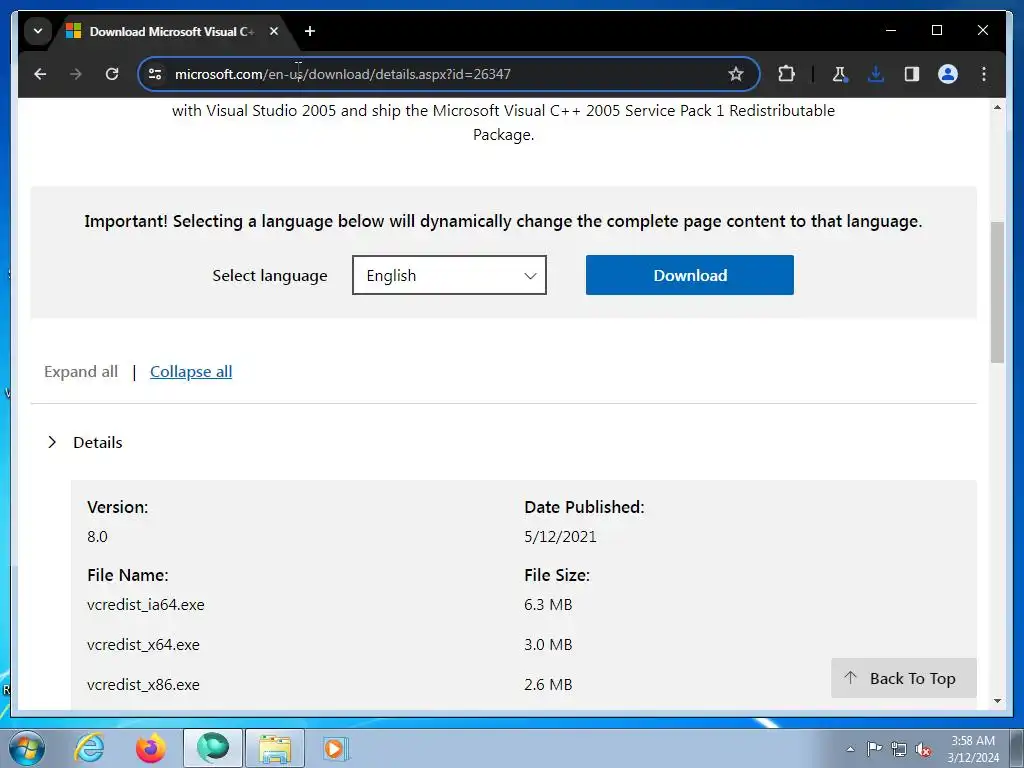Viewport: 1024px width, 768px height.
Task: Launch Internet Explorer from taskbar
Action: [89, 748]
